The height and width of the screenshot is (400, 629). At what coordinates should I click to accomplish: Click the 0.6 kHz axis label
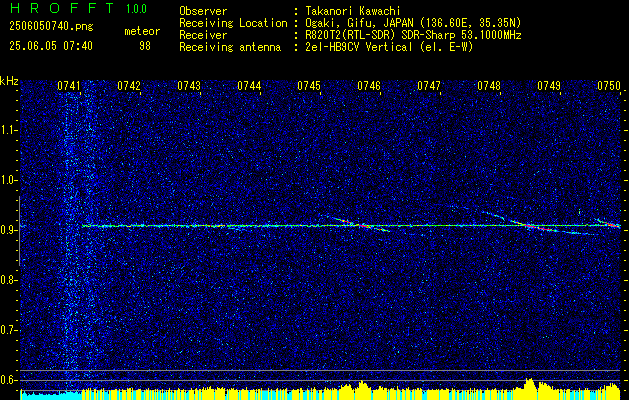pos(8,380)
